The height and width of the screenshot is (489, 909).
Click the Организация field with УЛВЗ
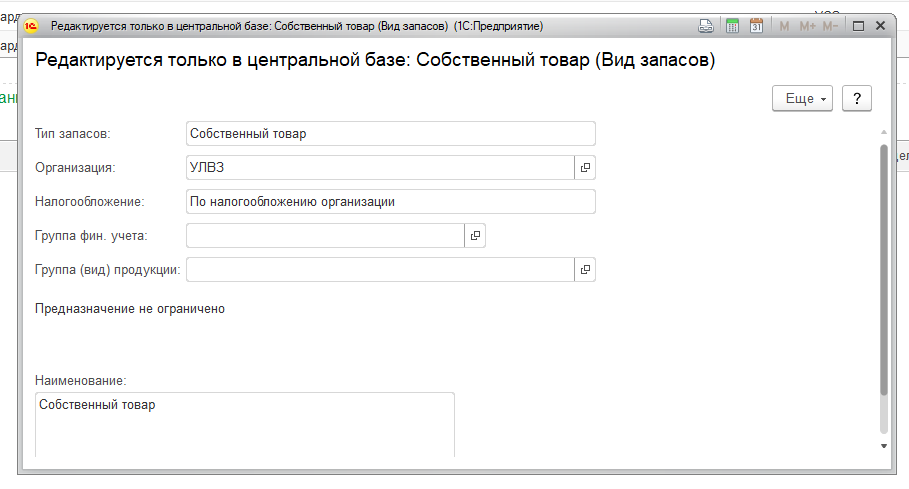[380, 167]
